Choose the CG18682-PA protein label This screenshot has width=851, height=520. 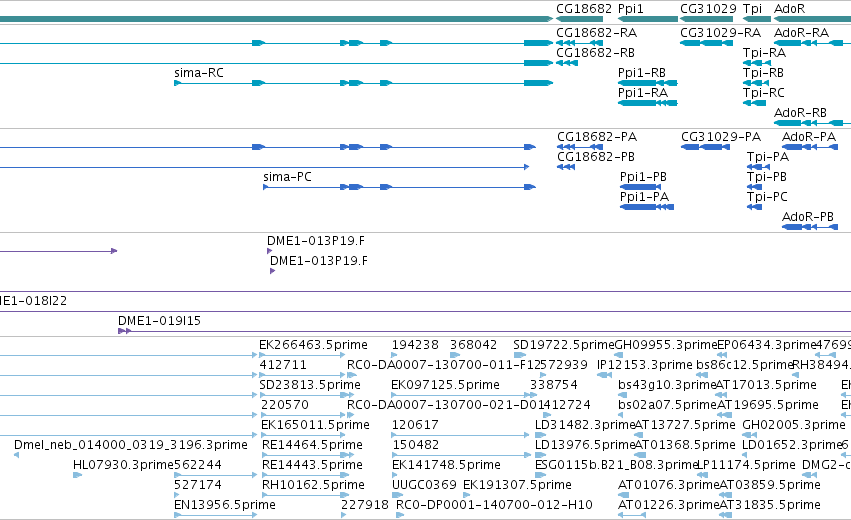pos(597,137)
